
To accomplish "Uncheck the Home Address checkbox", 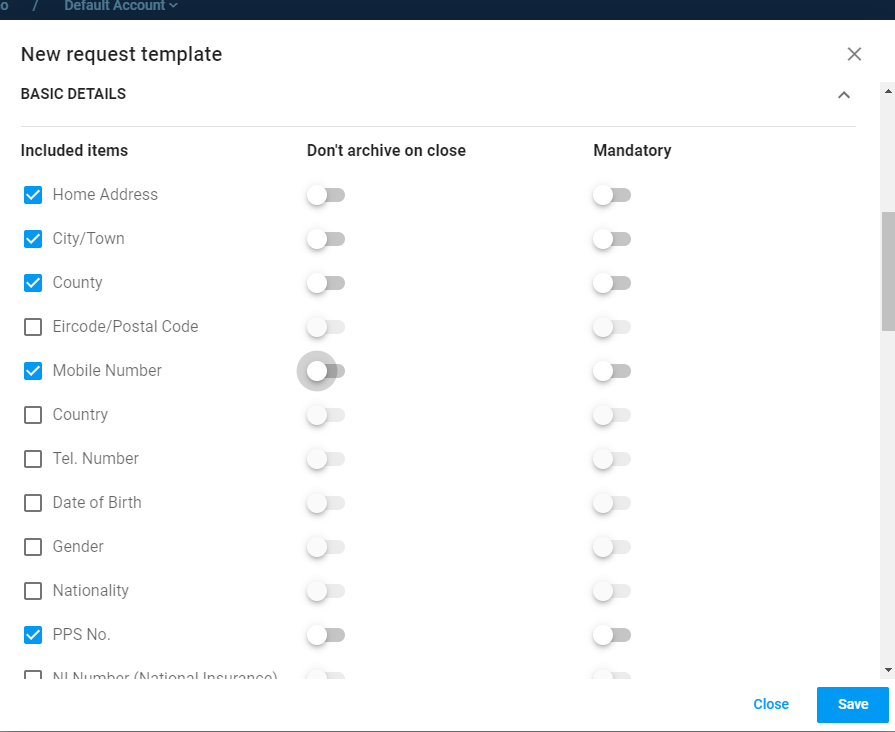I will [33, 195].
